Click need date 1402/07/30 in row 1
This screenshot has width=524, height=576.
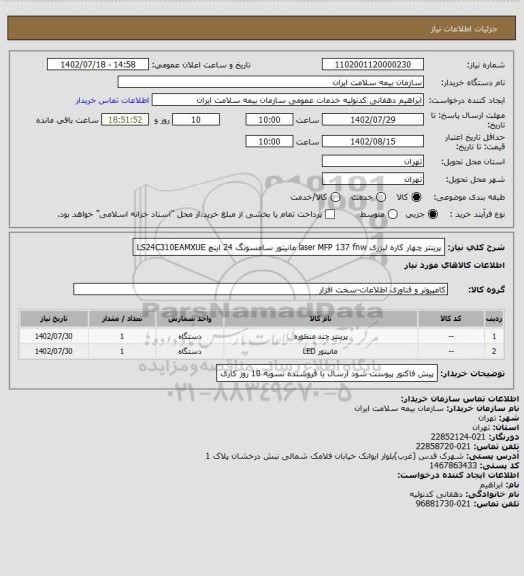click(x=54, y=336)
